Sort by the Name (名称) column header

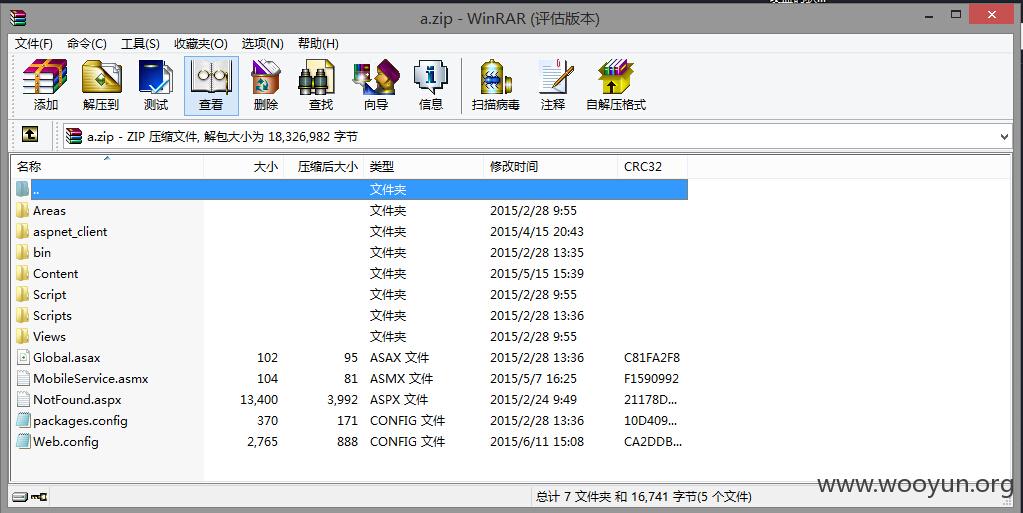[108, 167]
